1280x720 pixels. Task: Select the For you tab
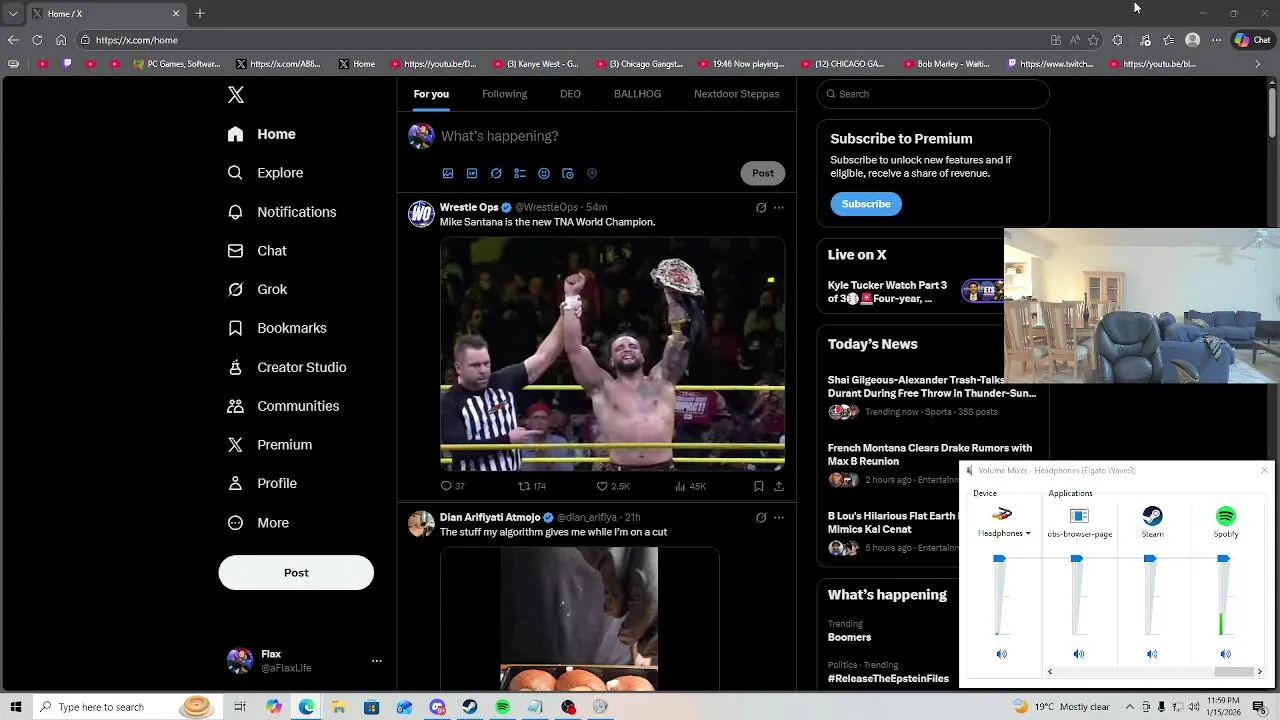(x=431, y=94)
